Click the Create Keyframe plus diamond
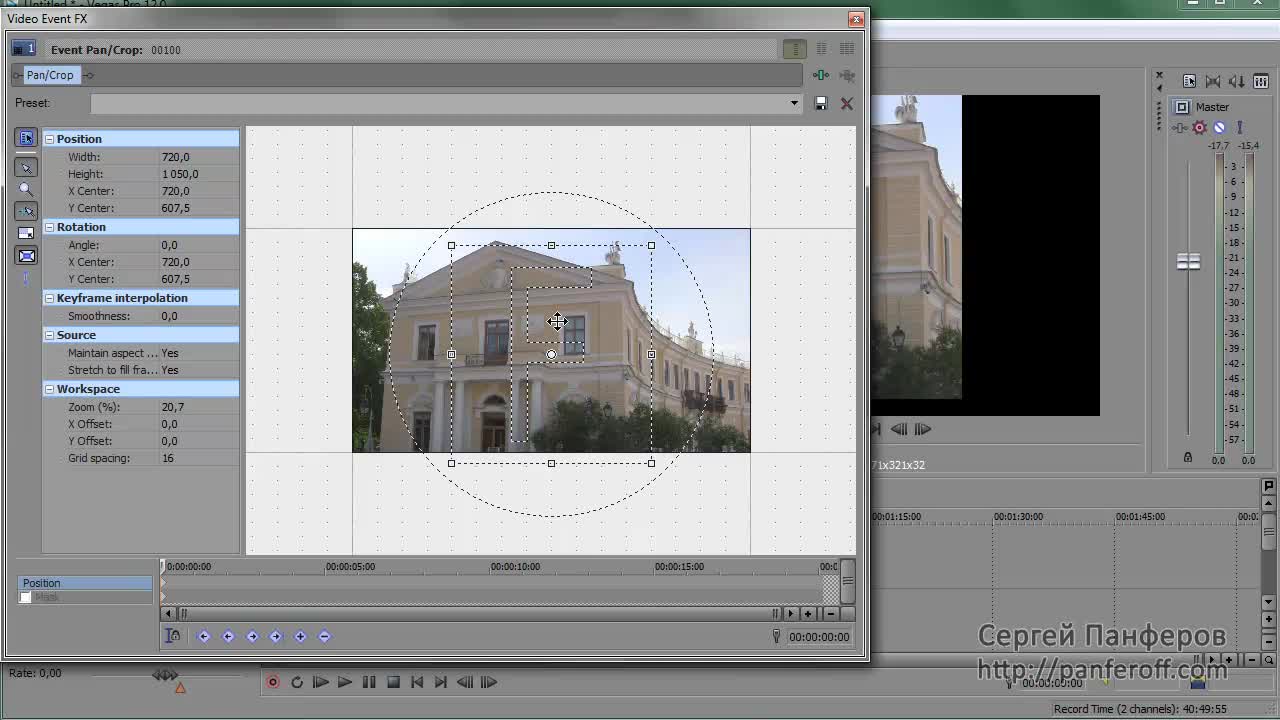Screen dimensions: 1280x720 (300, 636)
